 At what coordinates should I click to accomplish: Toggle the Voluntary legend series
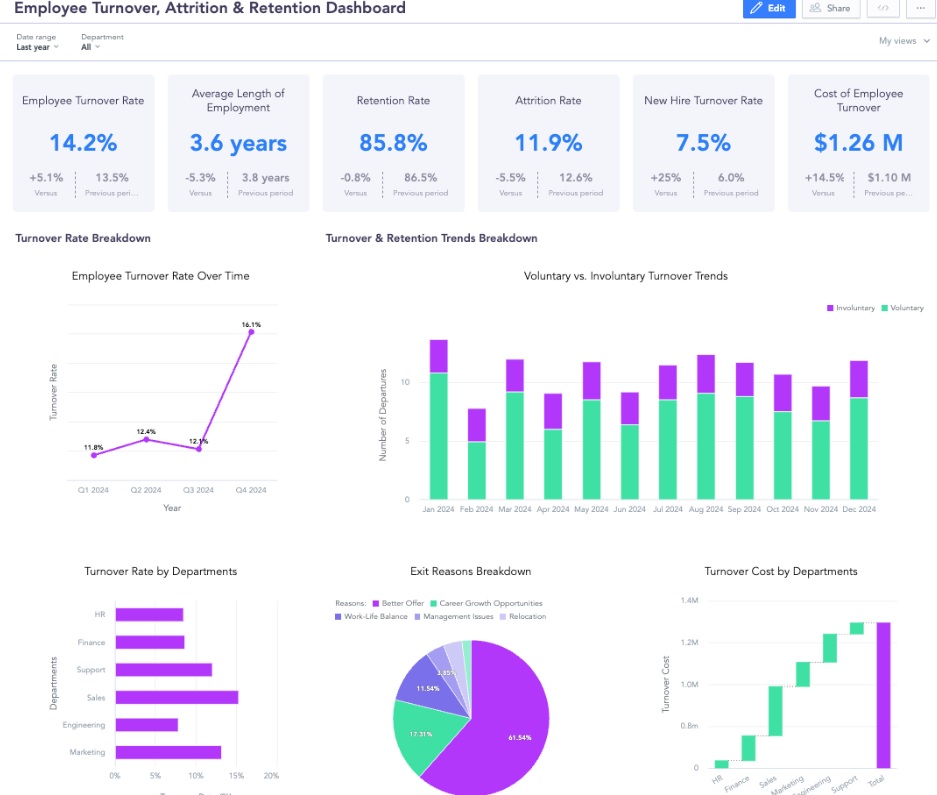903,308
